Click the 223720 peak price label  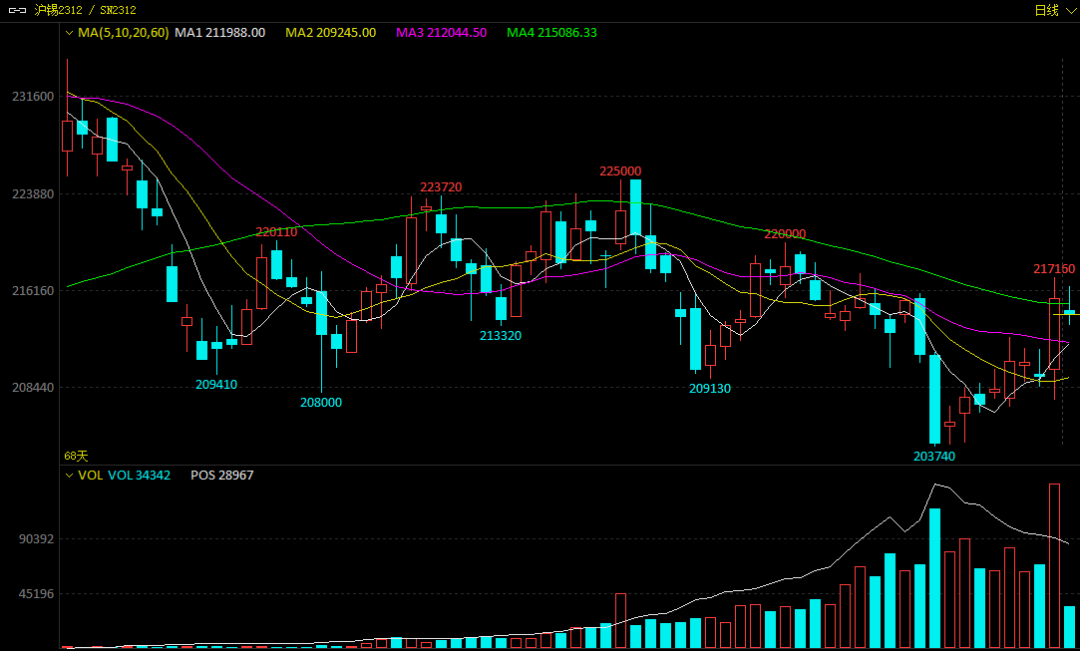pos(442,187)
